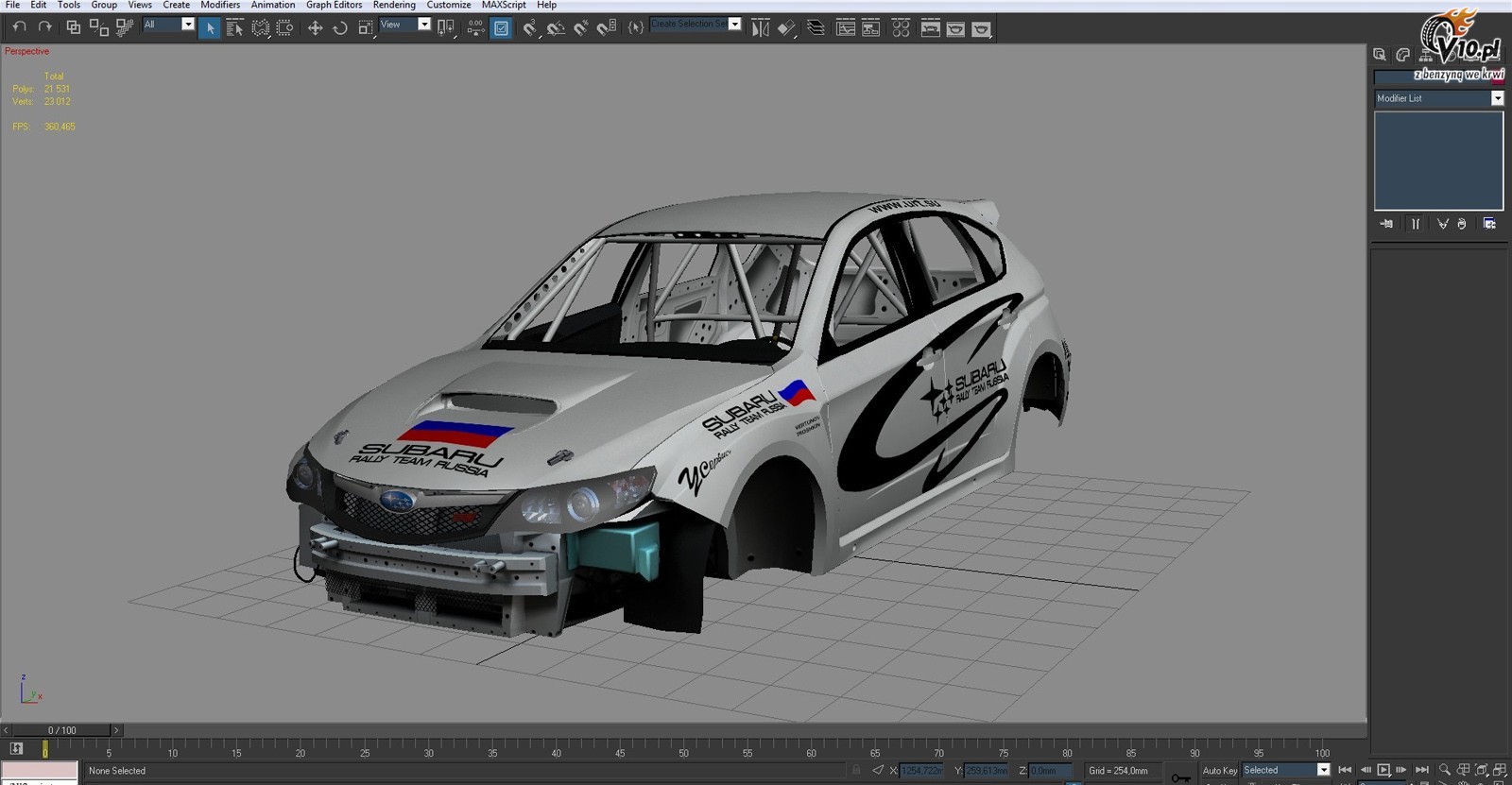Open Render Setup teapot icon
This screenshot has width=1512, height=785.
(x=930, y=28)
